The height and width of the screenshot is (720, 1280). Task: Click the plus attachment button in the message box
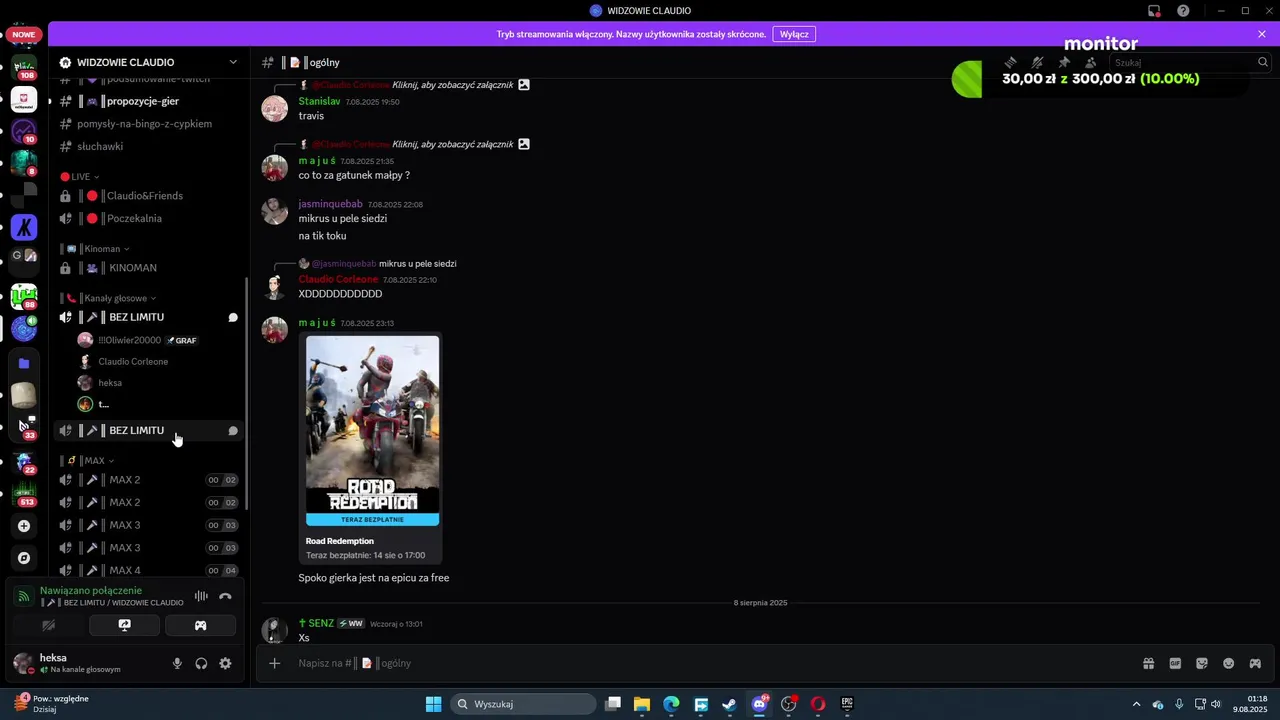pos(275,663)
